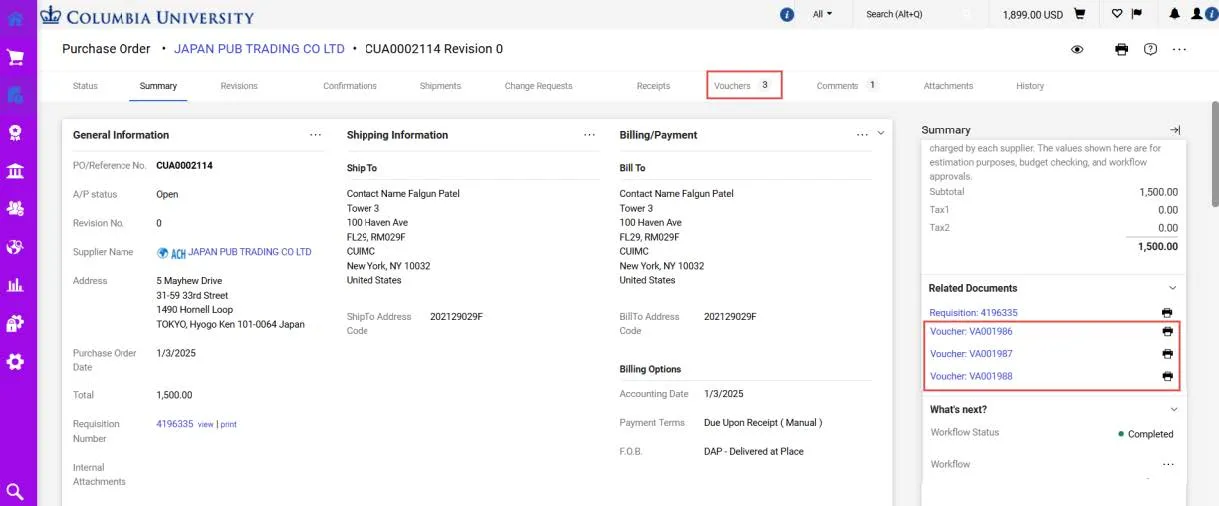This screenshot has width=1219, height=506.
Task: Open the notifications bell icon
Action: click(1174, 14)
